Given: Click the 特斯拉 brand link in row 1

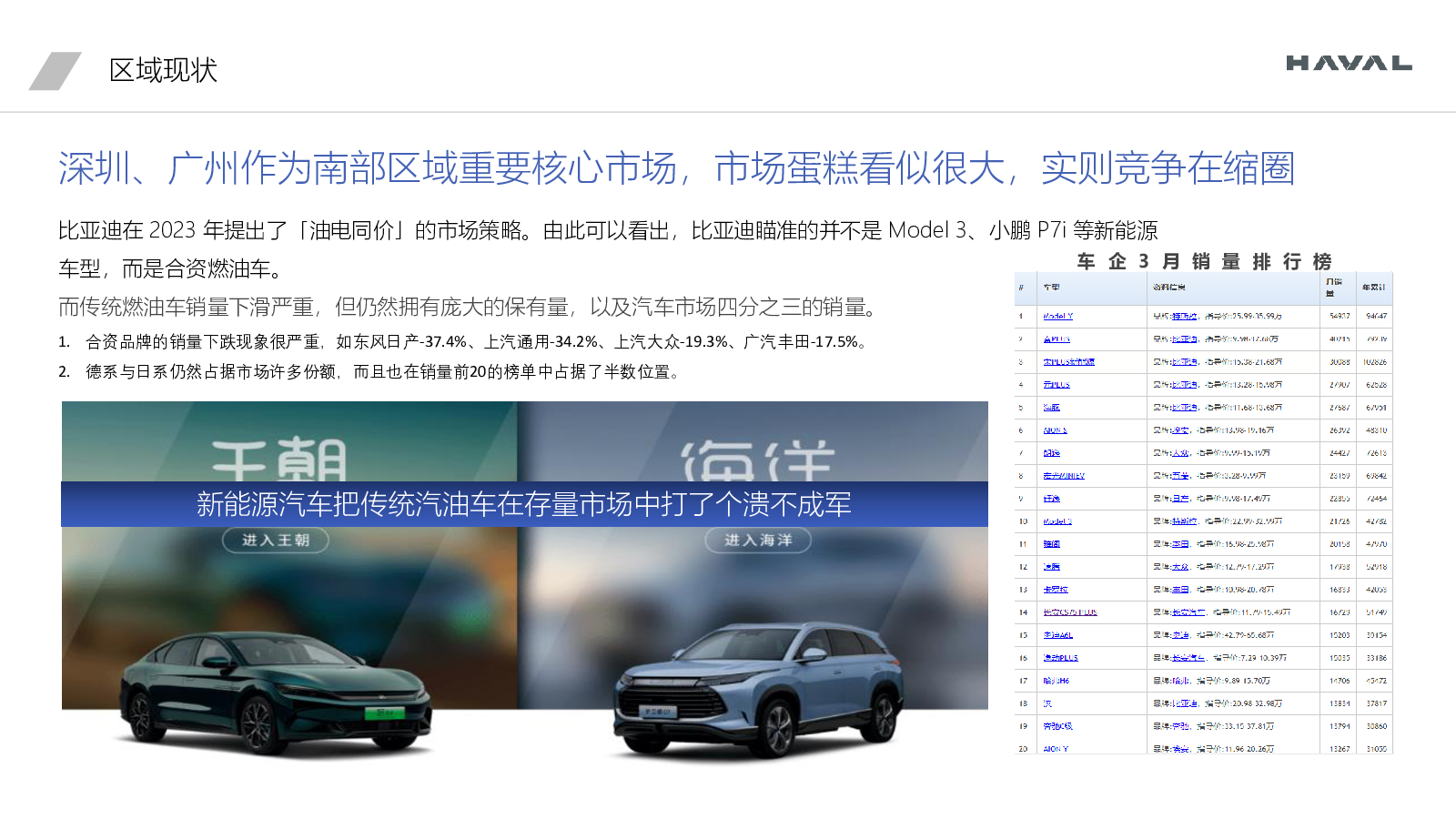Looking at the screenshot, I should point(1184,316).
